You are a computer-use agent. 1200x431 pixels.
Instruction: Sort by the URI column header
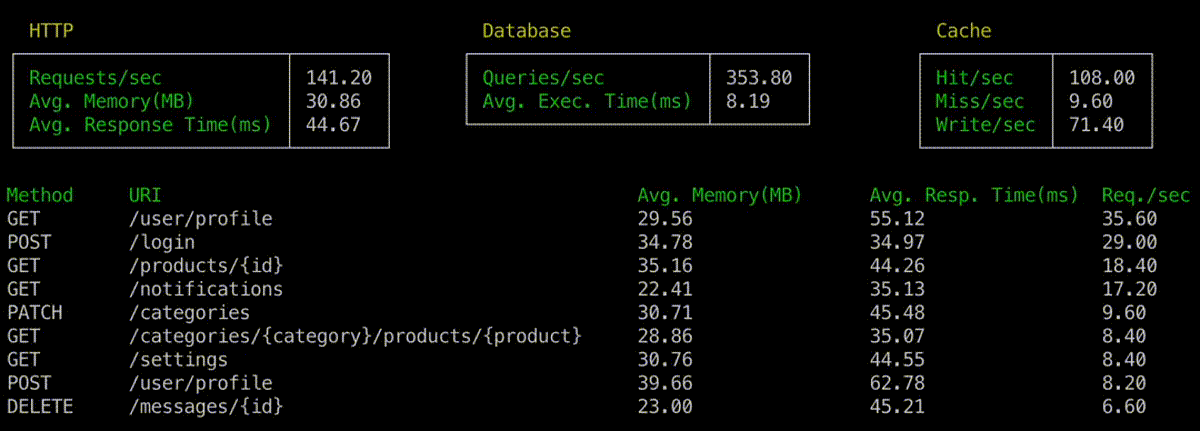click(145, 195)
